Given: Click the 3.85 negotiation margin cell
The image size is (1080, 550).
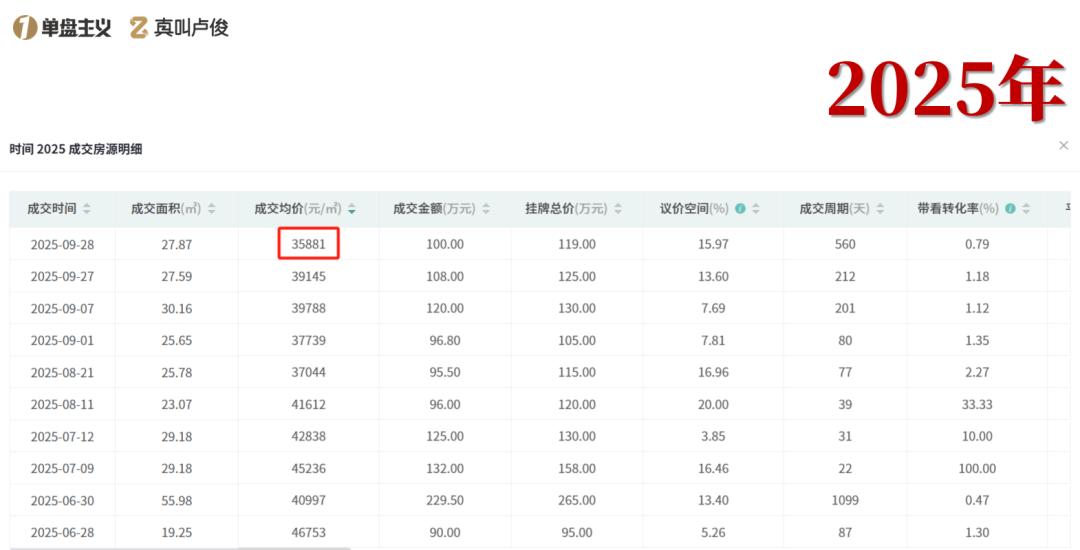Looking at the screenshot, I should pyautogui.click(x=714, y=436).
